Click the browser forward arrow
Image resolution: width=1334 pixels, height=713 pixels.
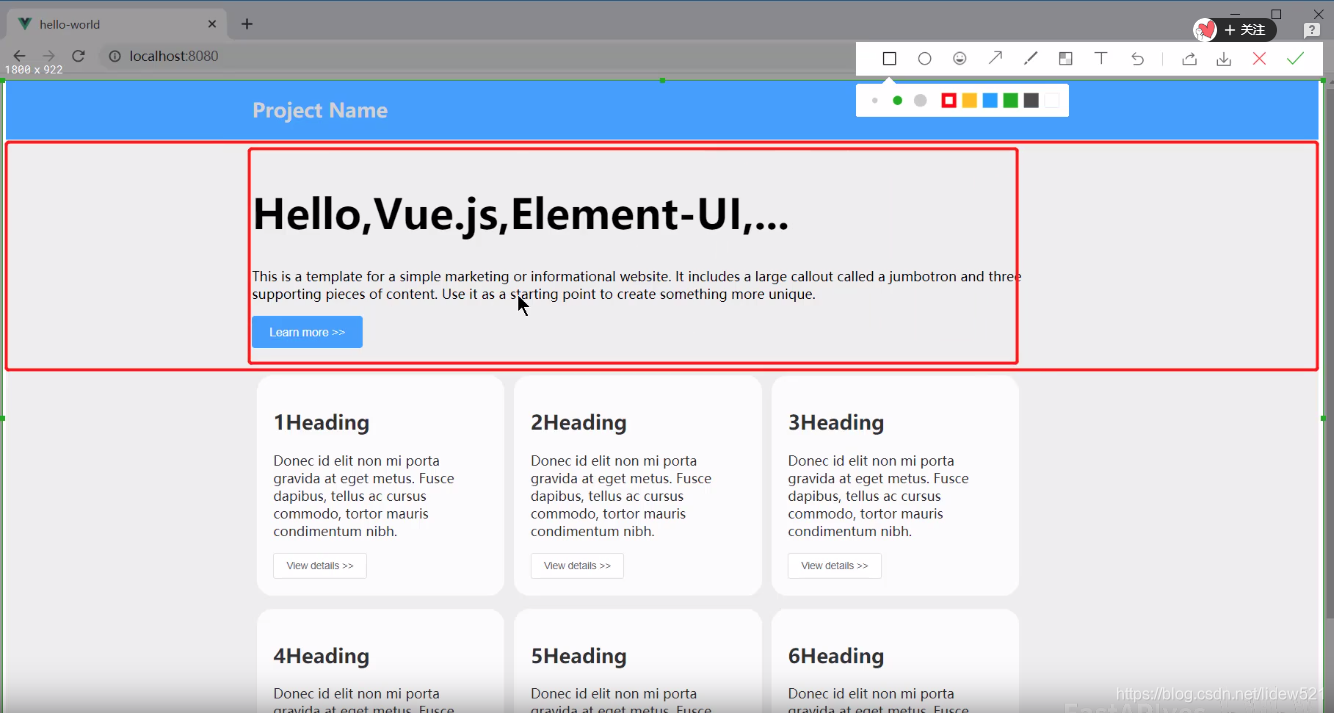point(48,56)
